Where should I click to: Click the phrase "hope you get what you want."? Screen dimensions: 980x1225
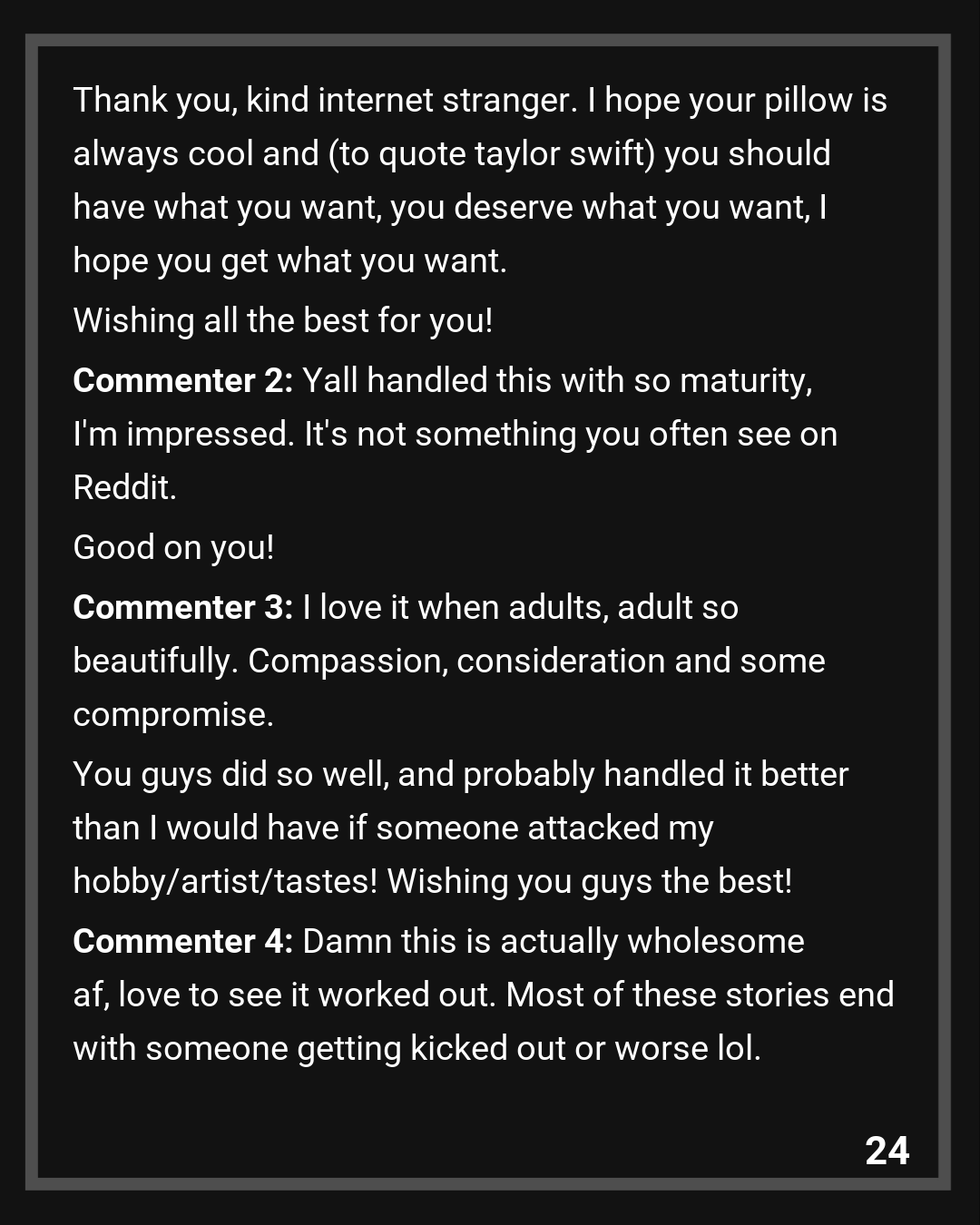(290, 261)
